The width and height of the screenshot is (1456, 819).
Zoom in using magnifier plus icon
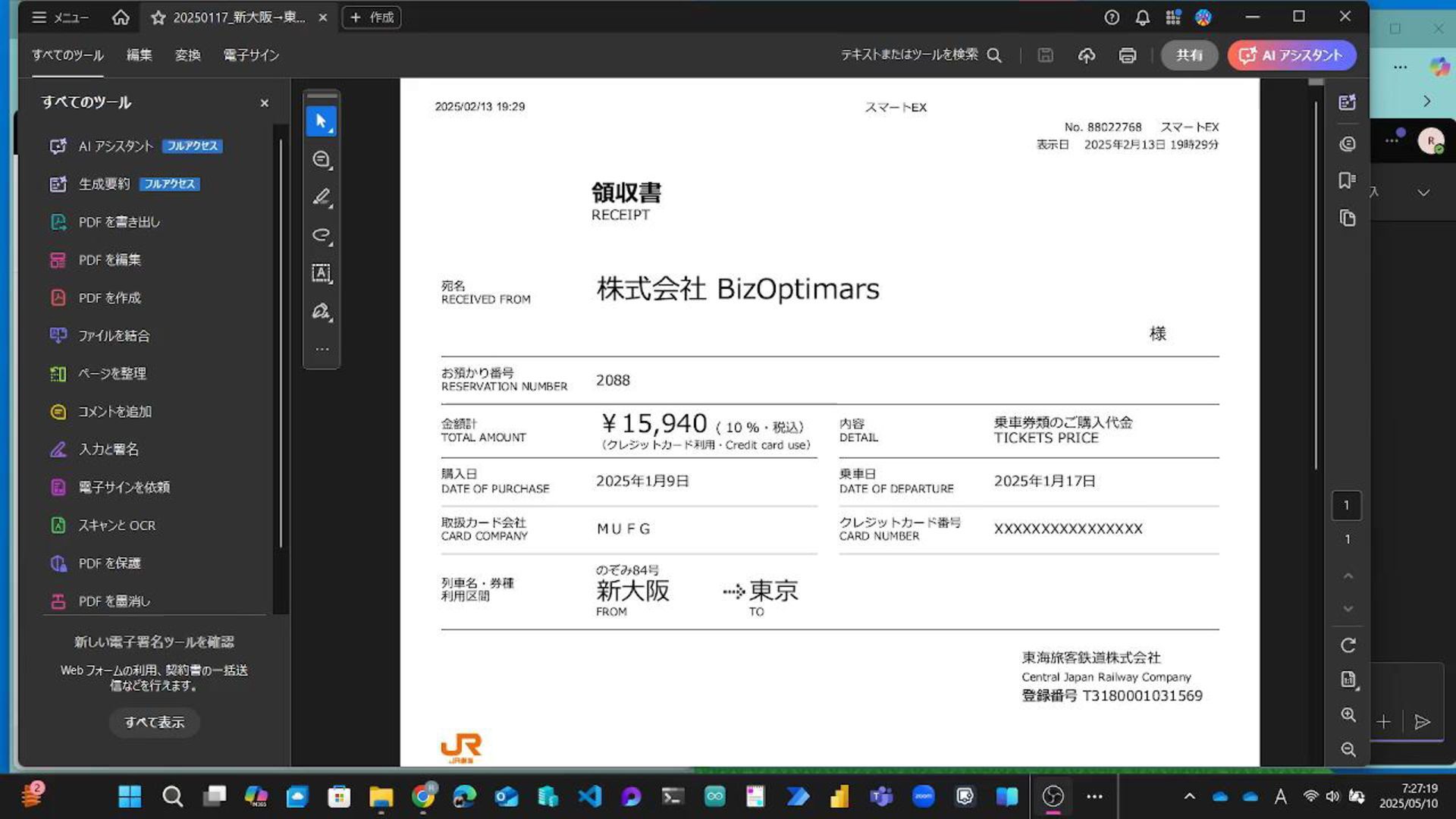[x=1348, y=715]
